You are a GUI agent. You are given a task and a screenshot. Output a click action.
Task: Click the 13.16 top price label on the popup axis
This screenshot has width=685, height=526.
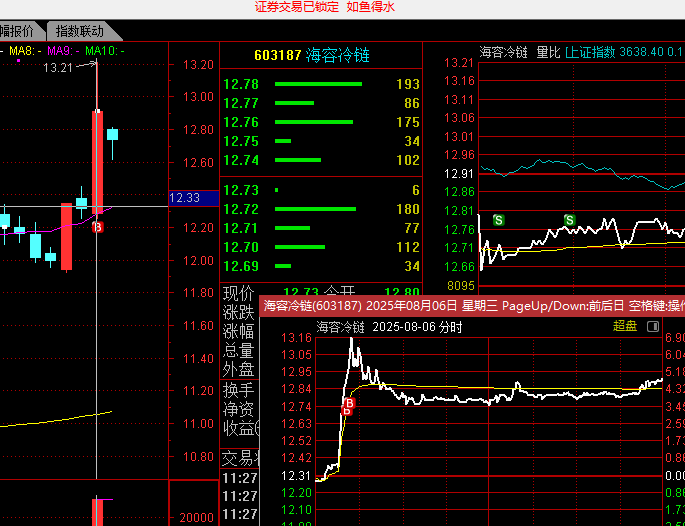(296, 337)
